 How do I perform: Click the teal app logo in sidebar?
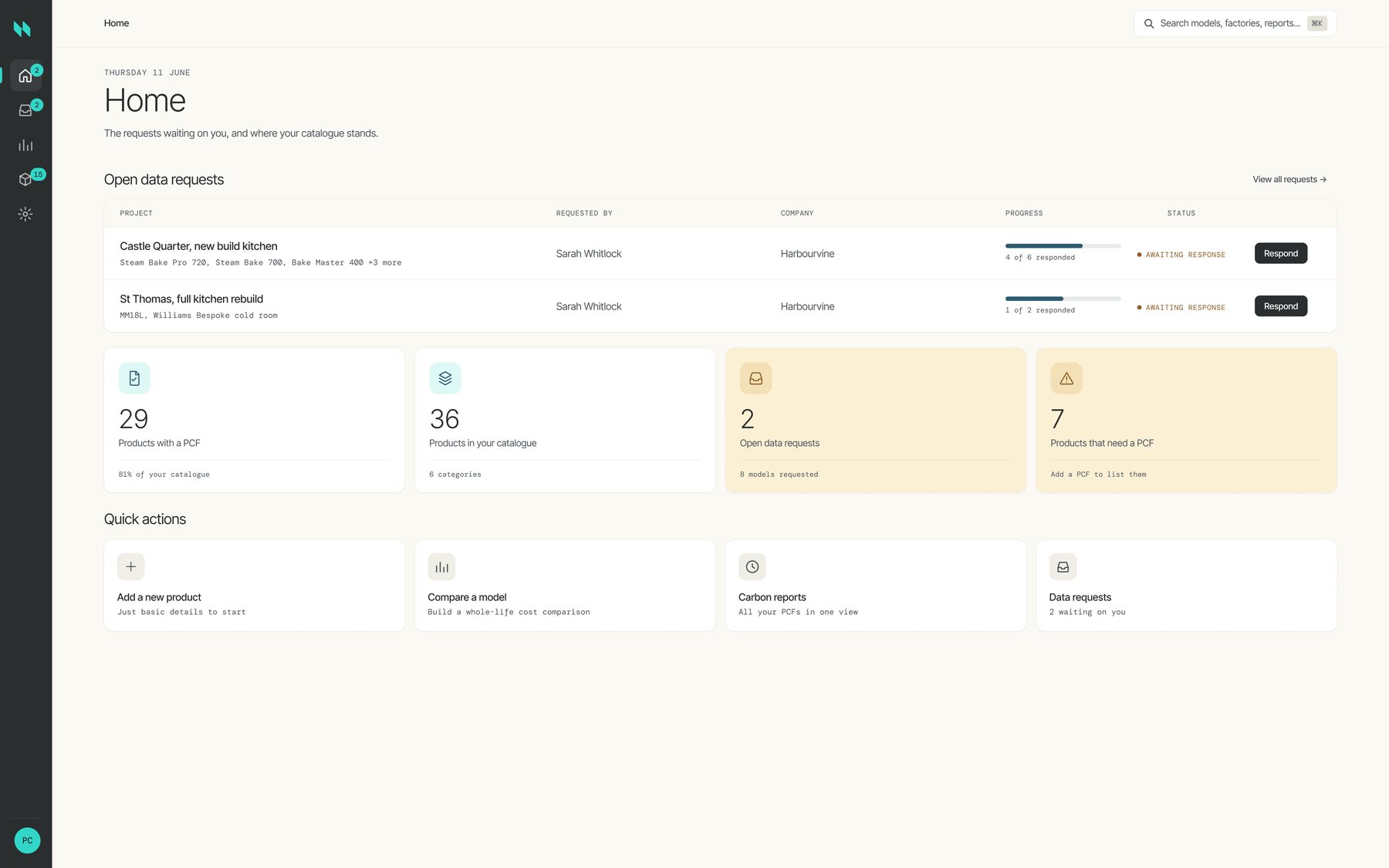[22, 29]
